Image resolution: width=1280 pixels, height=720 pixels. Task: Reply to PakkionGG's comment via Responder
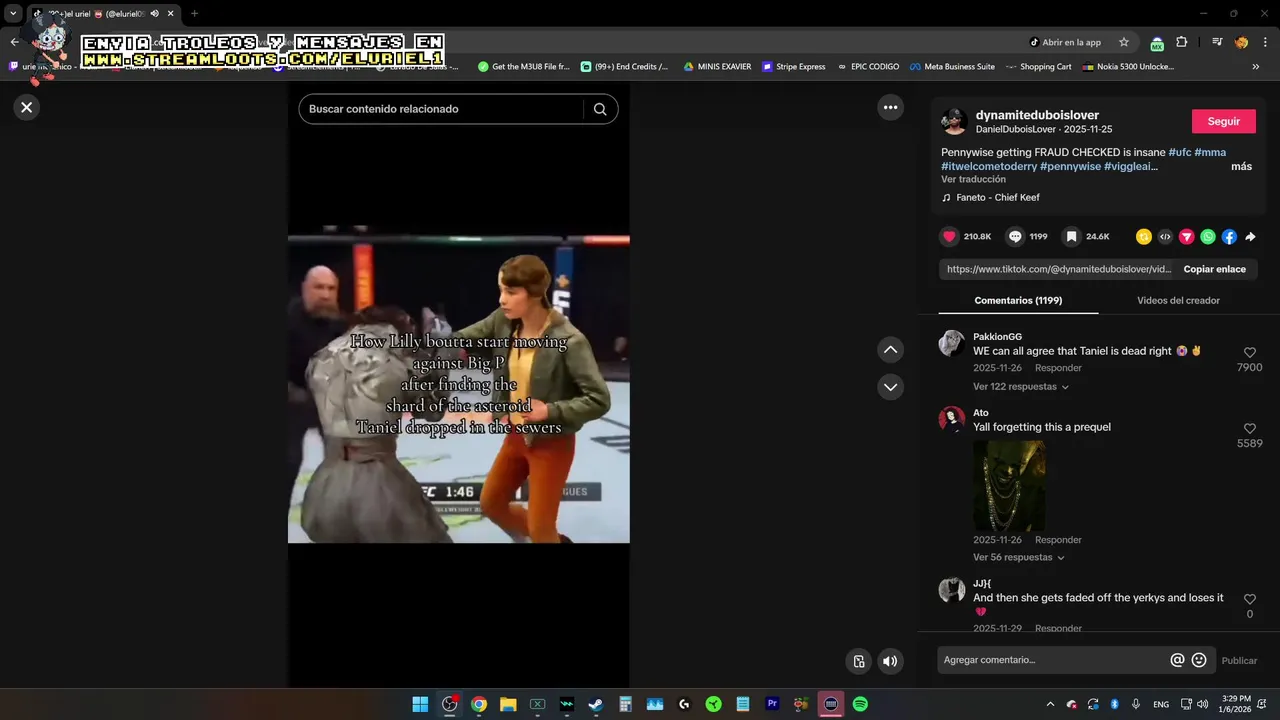pyautogui.click(x=1058, y=368)
